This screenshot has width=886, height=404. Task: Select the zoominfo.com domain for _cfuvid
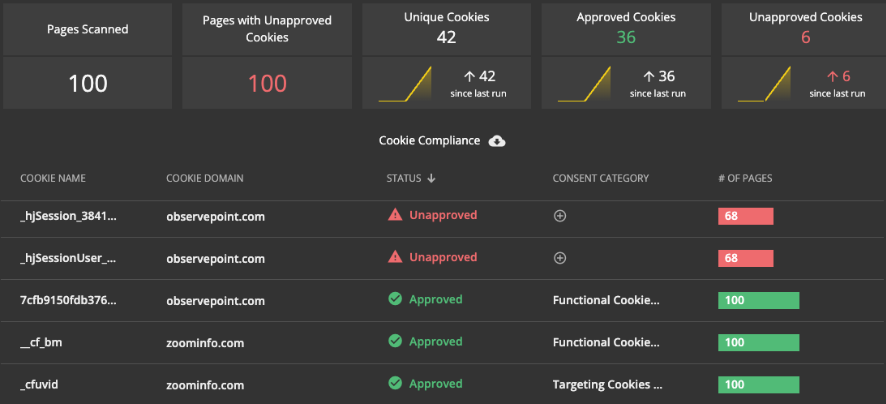click(205, 384)
